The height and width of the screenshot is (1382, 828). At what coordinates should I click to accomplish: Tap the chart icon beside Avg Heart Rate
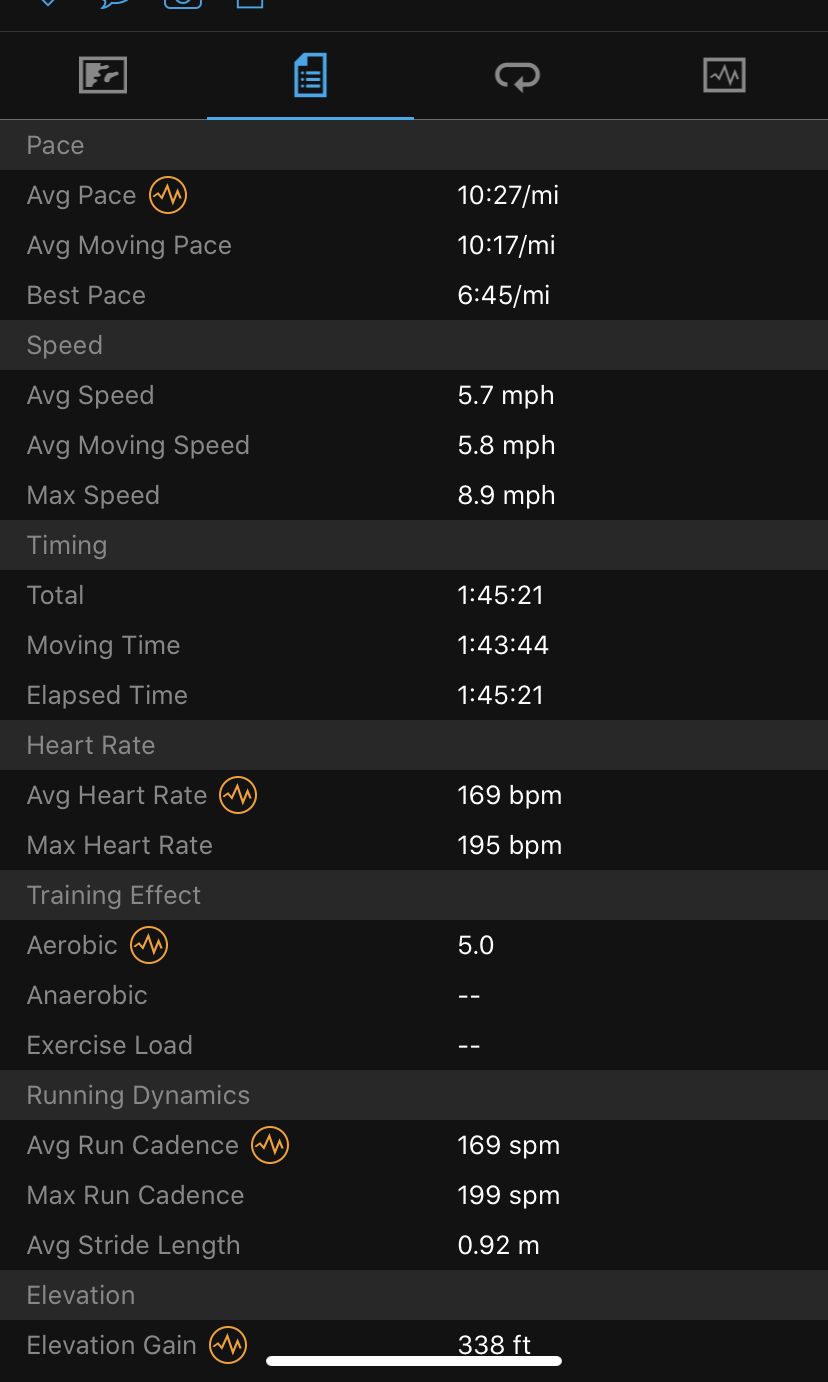(238, 795)
